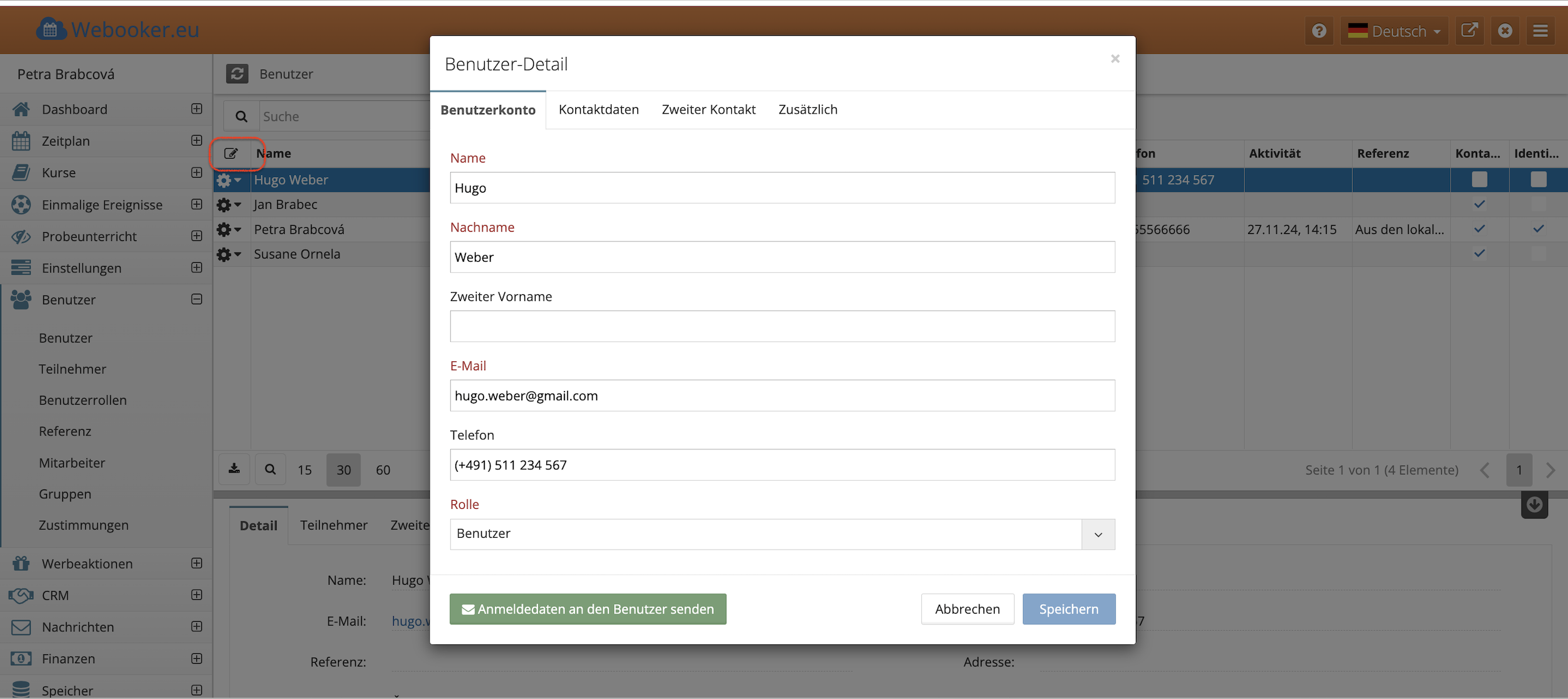Switch to the Zusätzlich tab
This screenshot has width=1568, height=699.
pos(807,110)
